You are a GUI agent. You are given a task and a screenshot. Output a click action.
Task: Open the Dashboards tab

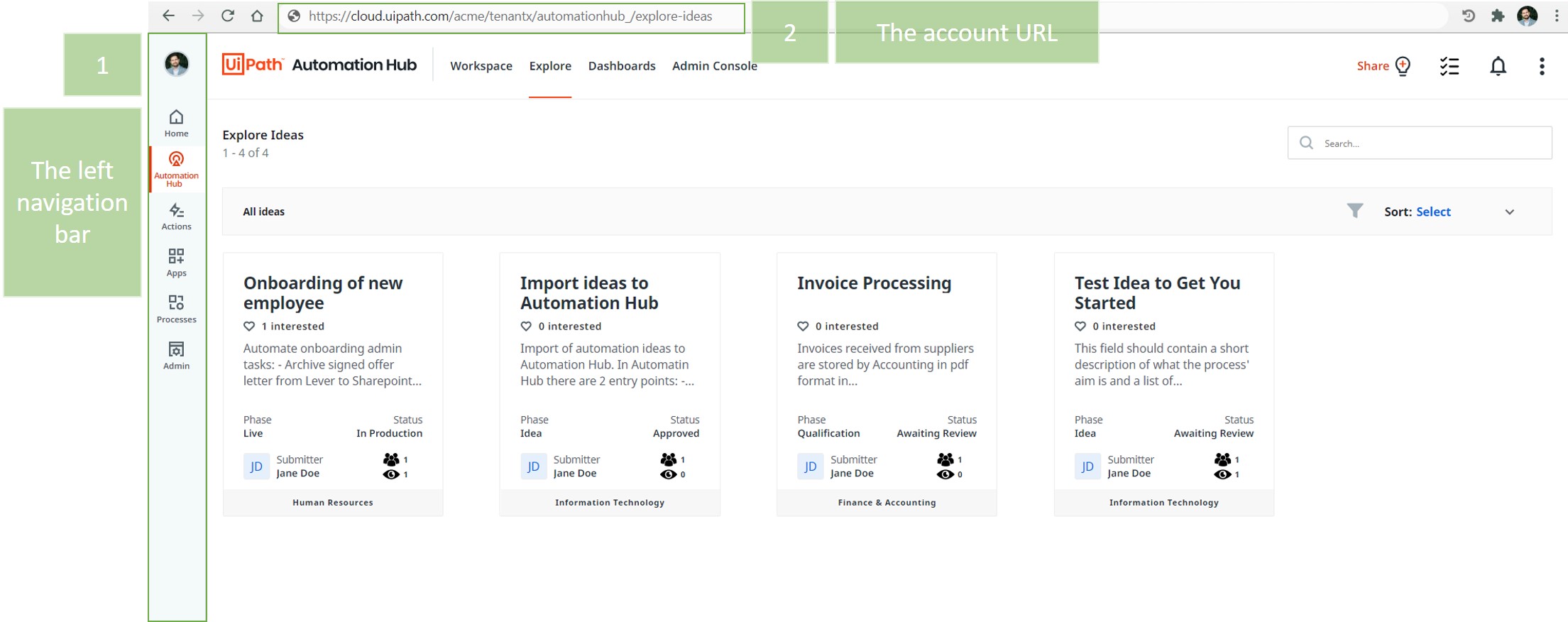point(622,66)
